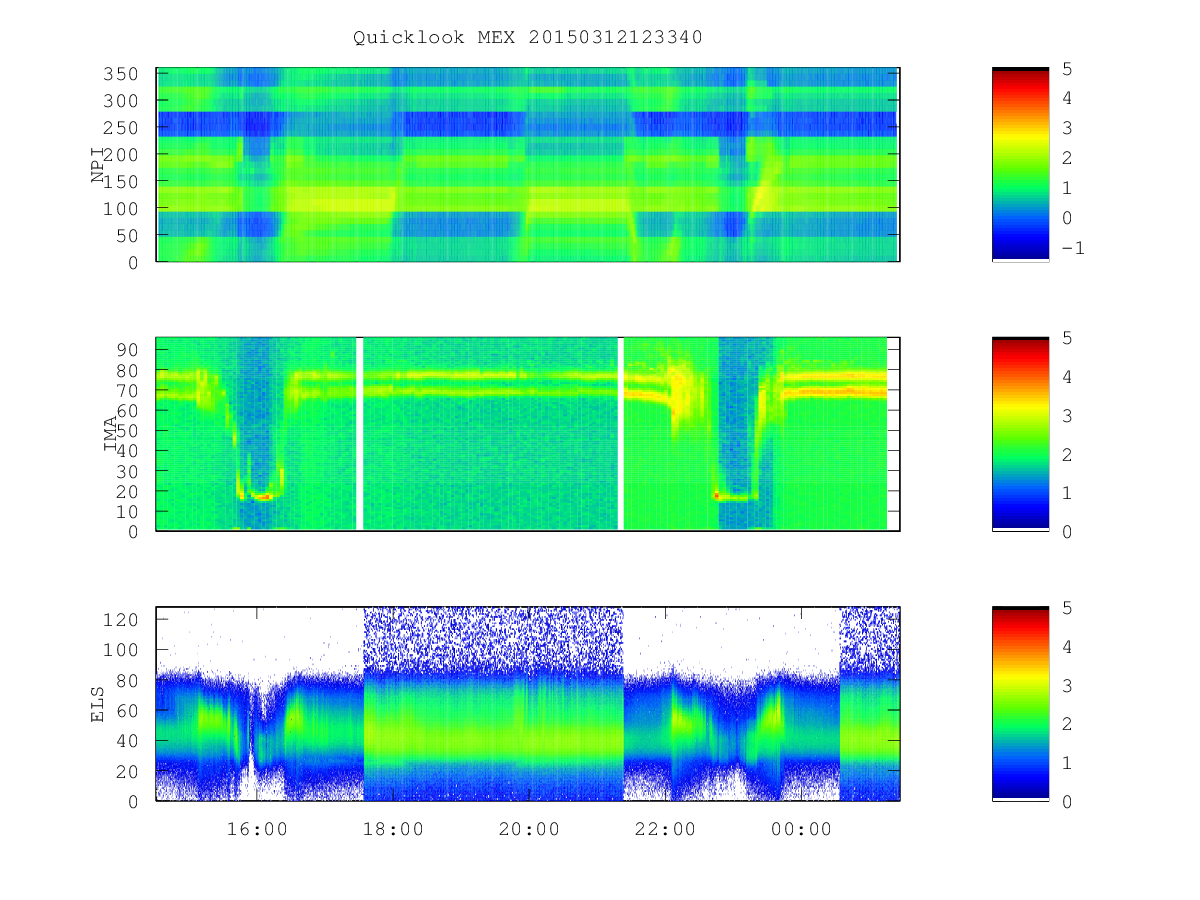Image resolution: width=1200 pixels, height=900 pixels.
Task: Select the 20:00 time tick label
Action: 529,829
